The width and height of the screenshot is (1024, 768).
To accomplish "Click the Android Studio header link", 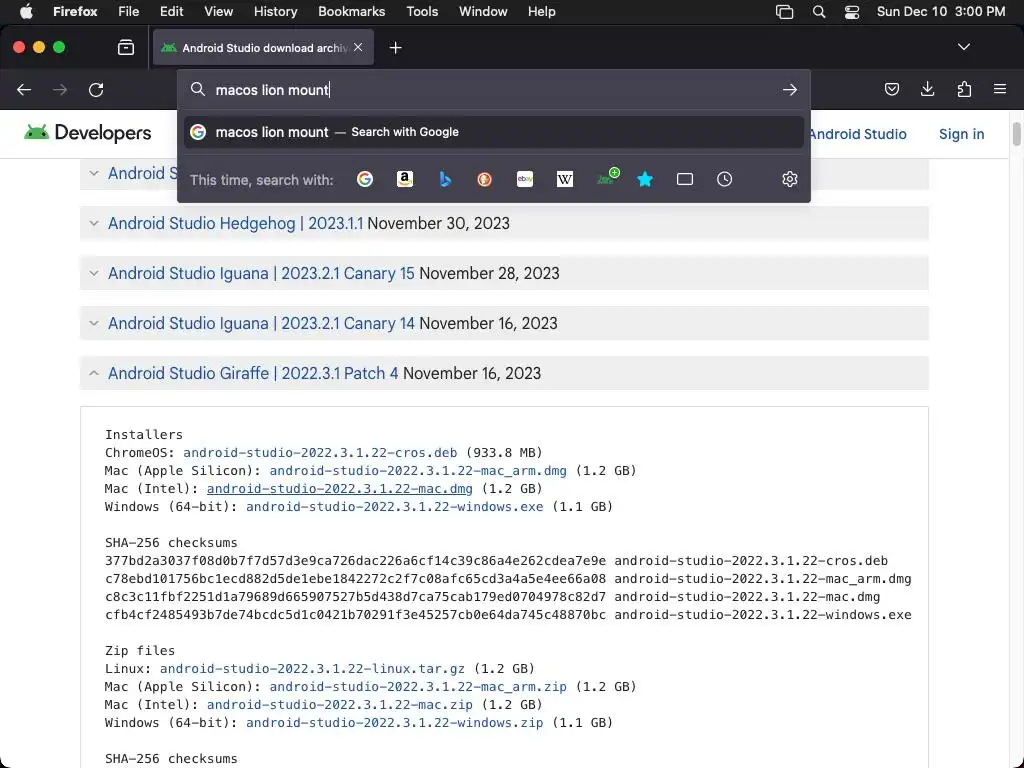I will [x=857, y=134].
